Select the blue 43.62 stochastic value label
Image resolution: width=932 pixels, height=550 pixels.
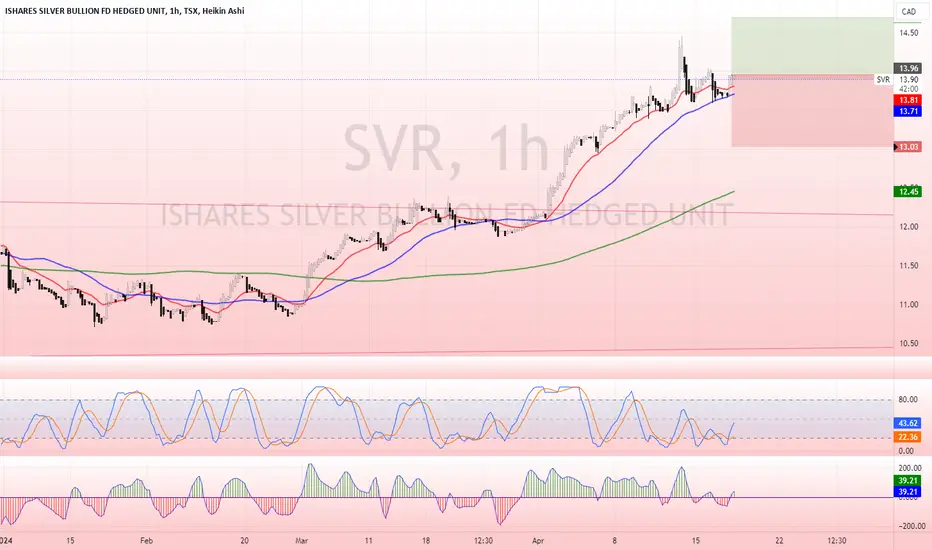(x=908, y=423)
